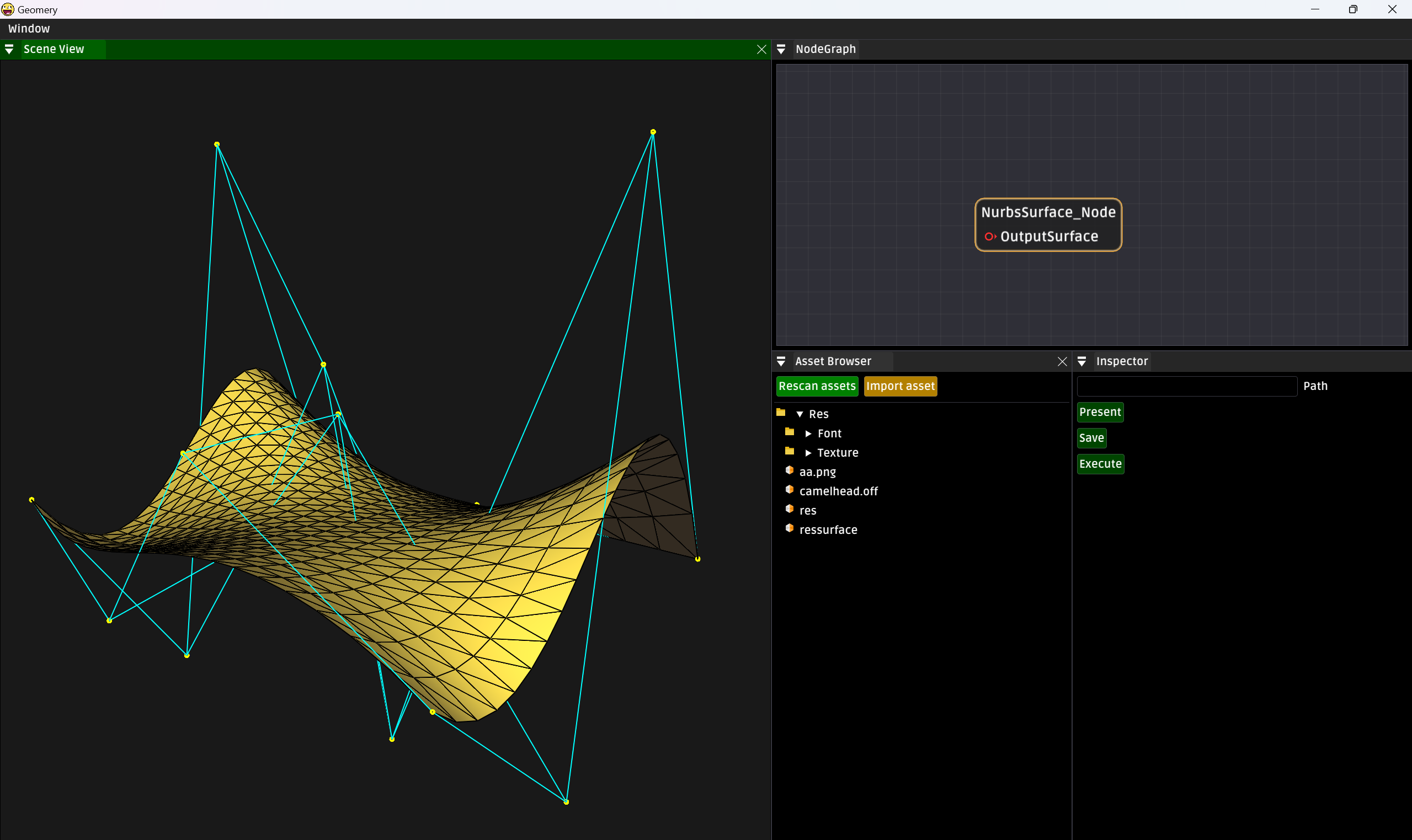
Task: Minimize the Geomery window
Action: pos(1315,9)
